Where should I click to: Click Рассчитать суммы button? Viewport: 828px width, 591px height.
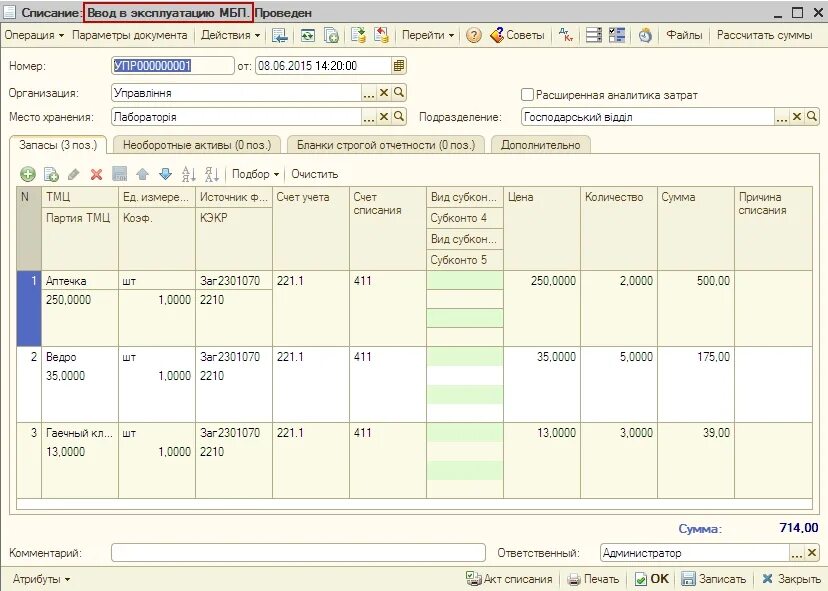pyautogui.click(x=764, y=35)
